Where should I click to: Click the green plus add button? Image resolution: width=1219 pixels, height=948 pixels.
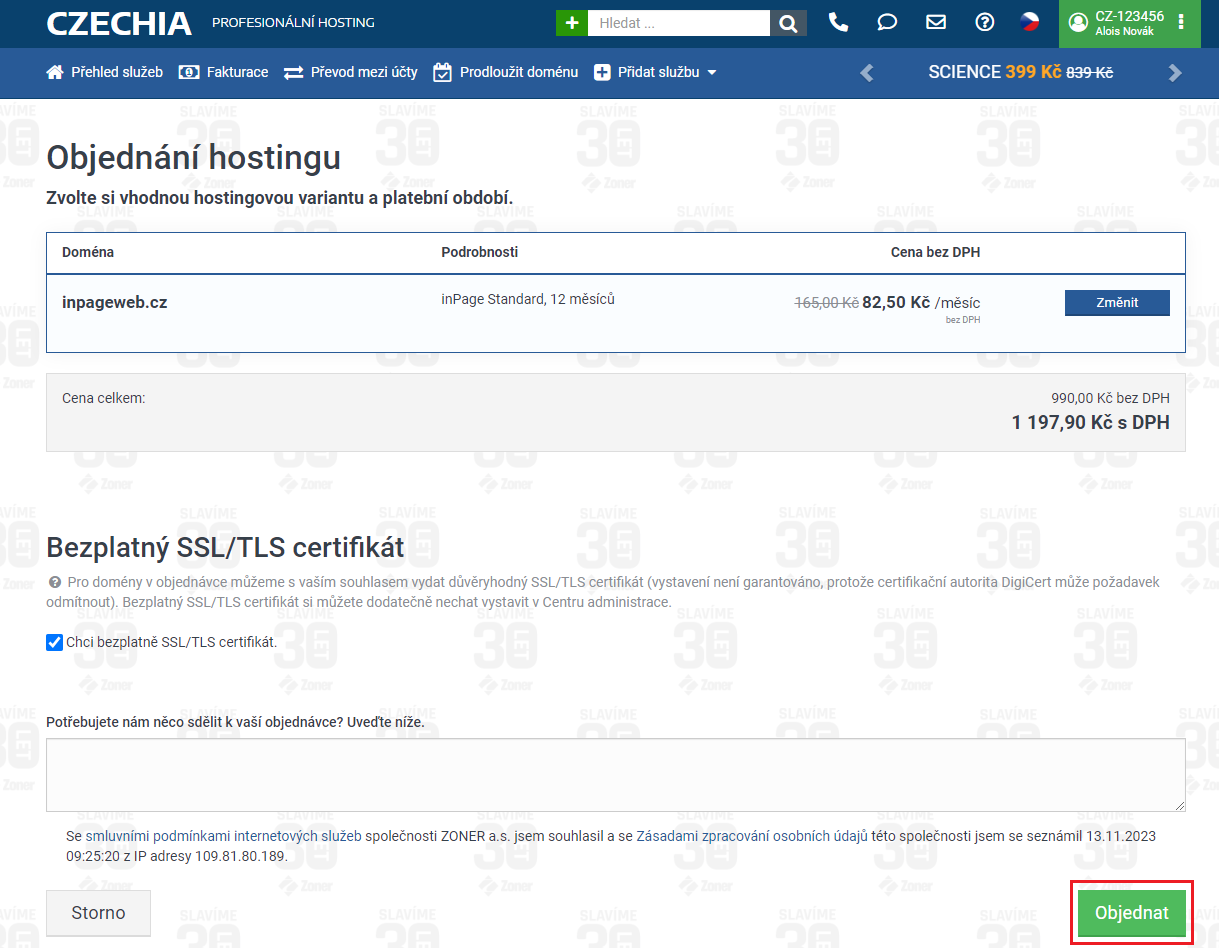571,23
